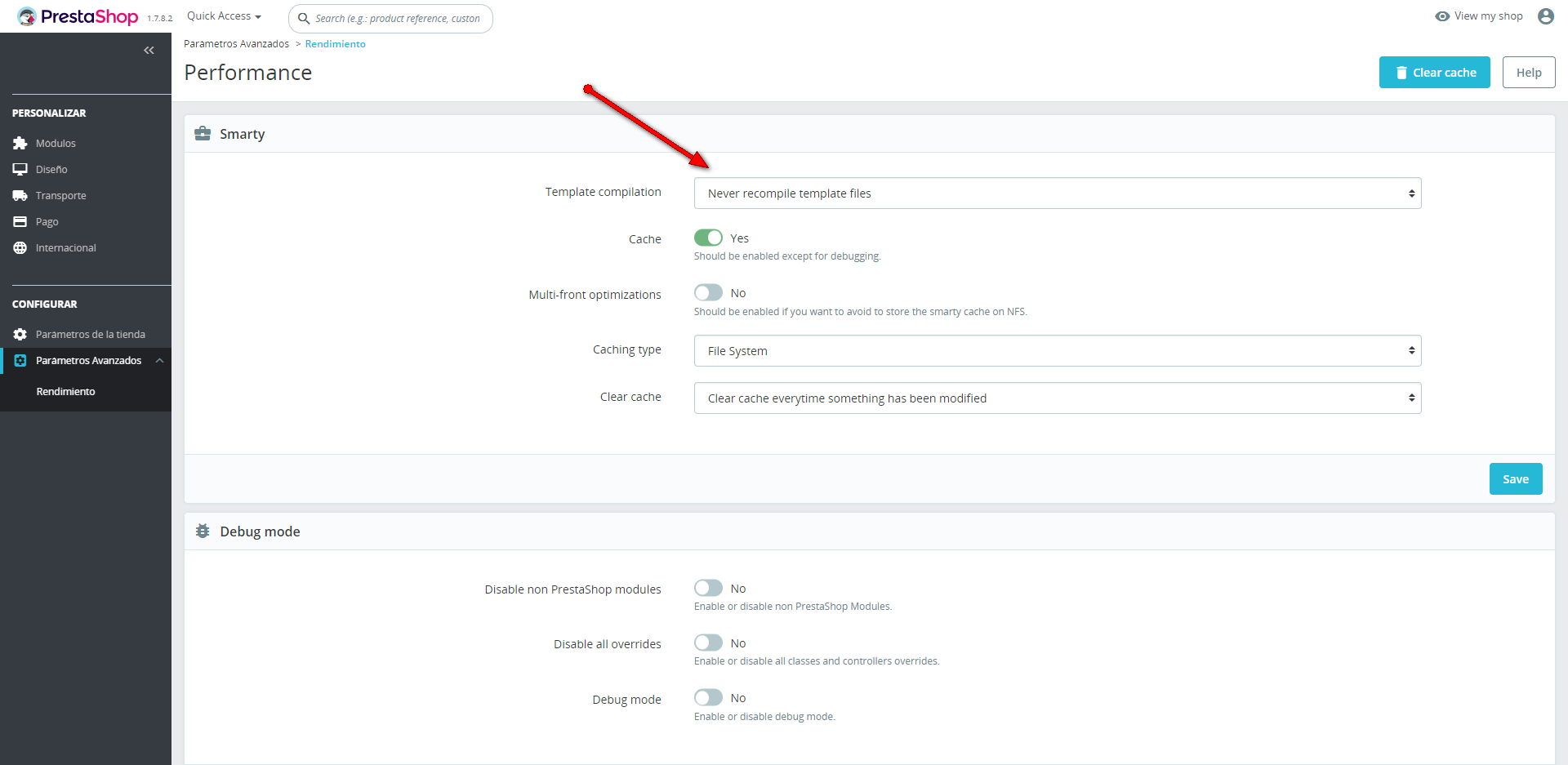Expand the Quick Access dropdown menu
1568x765 pixels.
[224, 16]
